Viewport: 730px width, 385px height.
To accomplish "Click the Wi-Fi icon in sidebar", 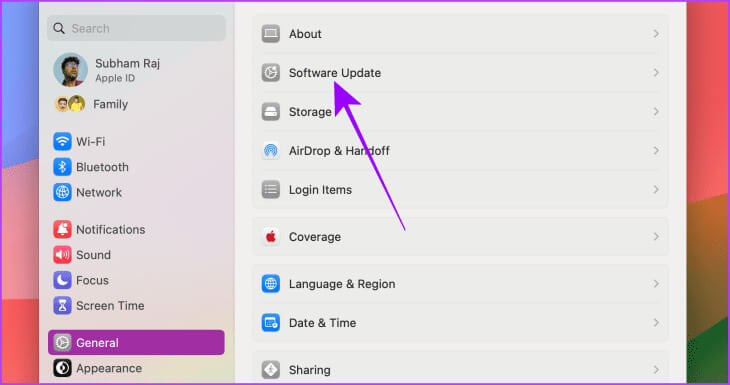I will coord(62,142).
